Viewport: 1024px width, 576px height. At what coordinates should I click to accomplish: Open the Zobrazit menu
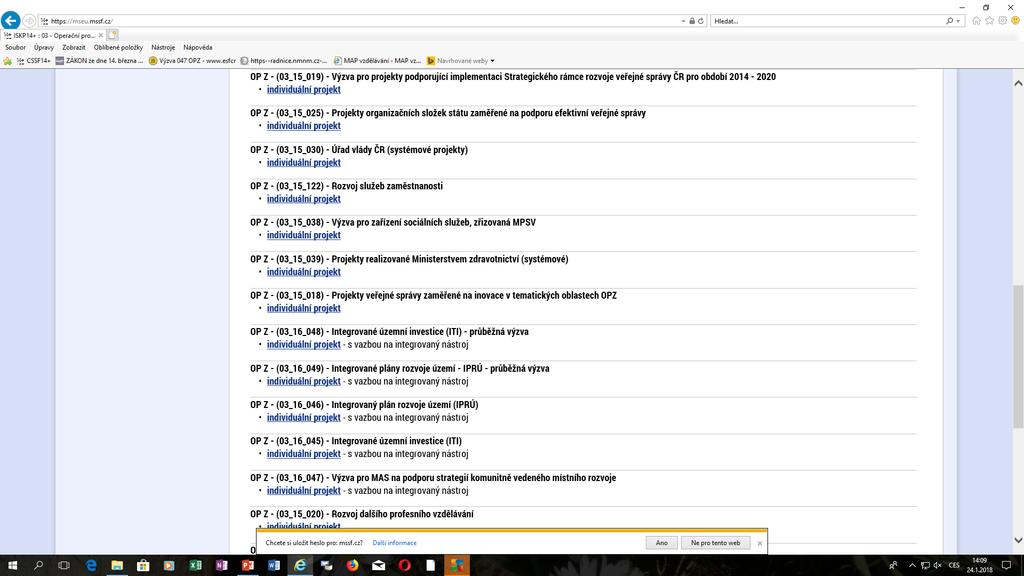tap(74, 48)
